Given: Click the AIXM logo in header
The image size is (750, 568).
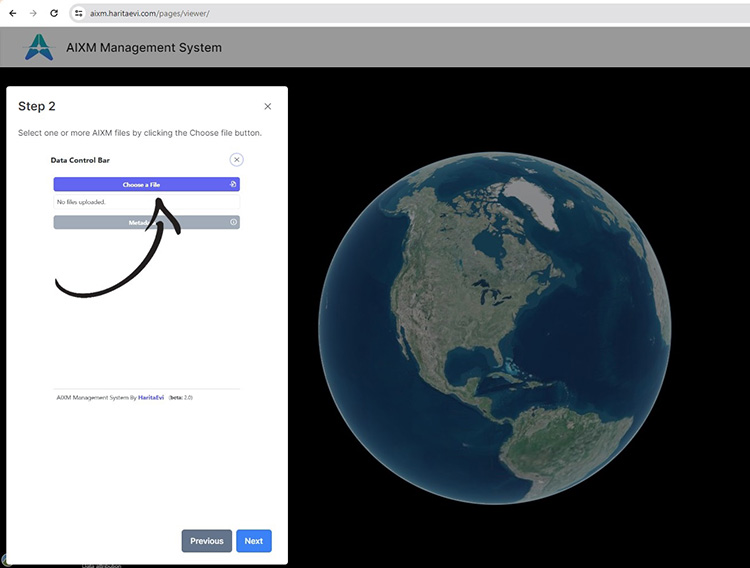Looking at the screenshot, I should 38,47.
